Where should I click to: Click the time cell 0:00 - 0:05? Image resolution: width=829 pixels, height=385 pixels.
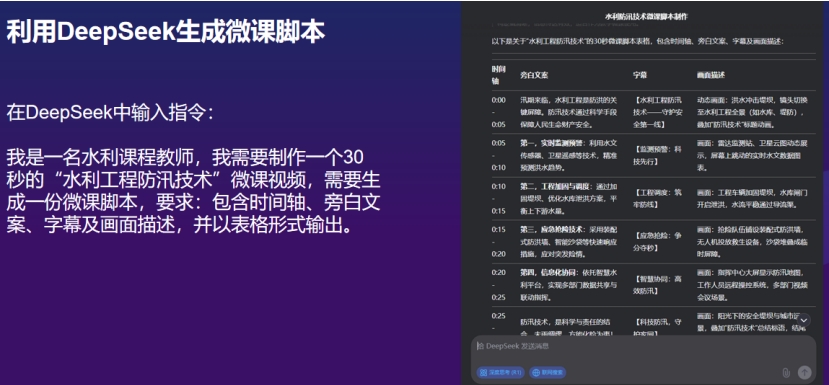[x=499, y=112]
